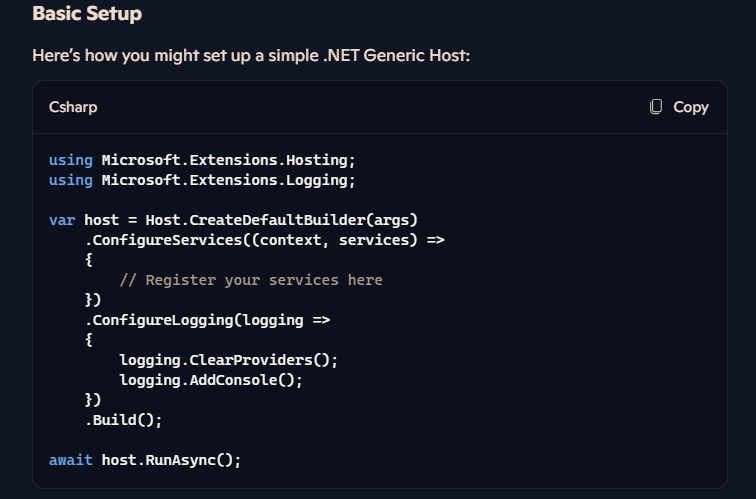The width and height of the screenshot is (756, 499).
Task: Click the Csharp language label
Action: point(73,107)
